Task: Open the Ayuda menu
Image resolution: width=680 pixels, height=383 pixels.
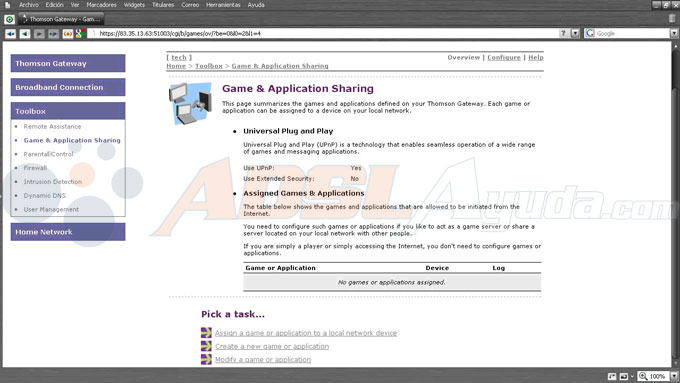Action: [x=256, y=5]
